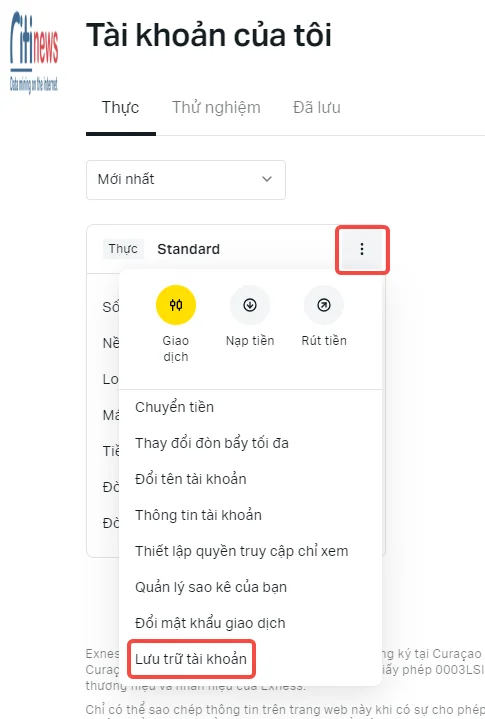Image resolution: width=485 pixels, height=719 pixels.
Task: Open Nạp tiền deposit icon
Action: pos(250,305)
